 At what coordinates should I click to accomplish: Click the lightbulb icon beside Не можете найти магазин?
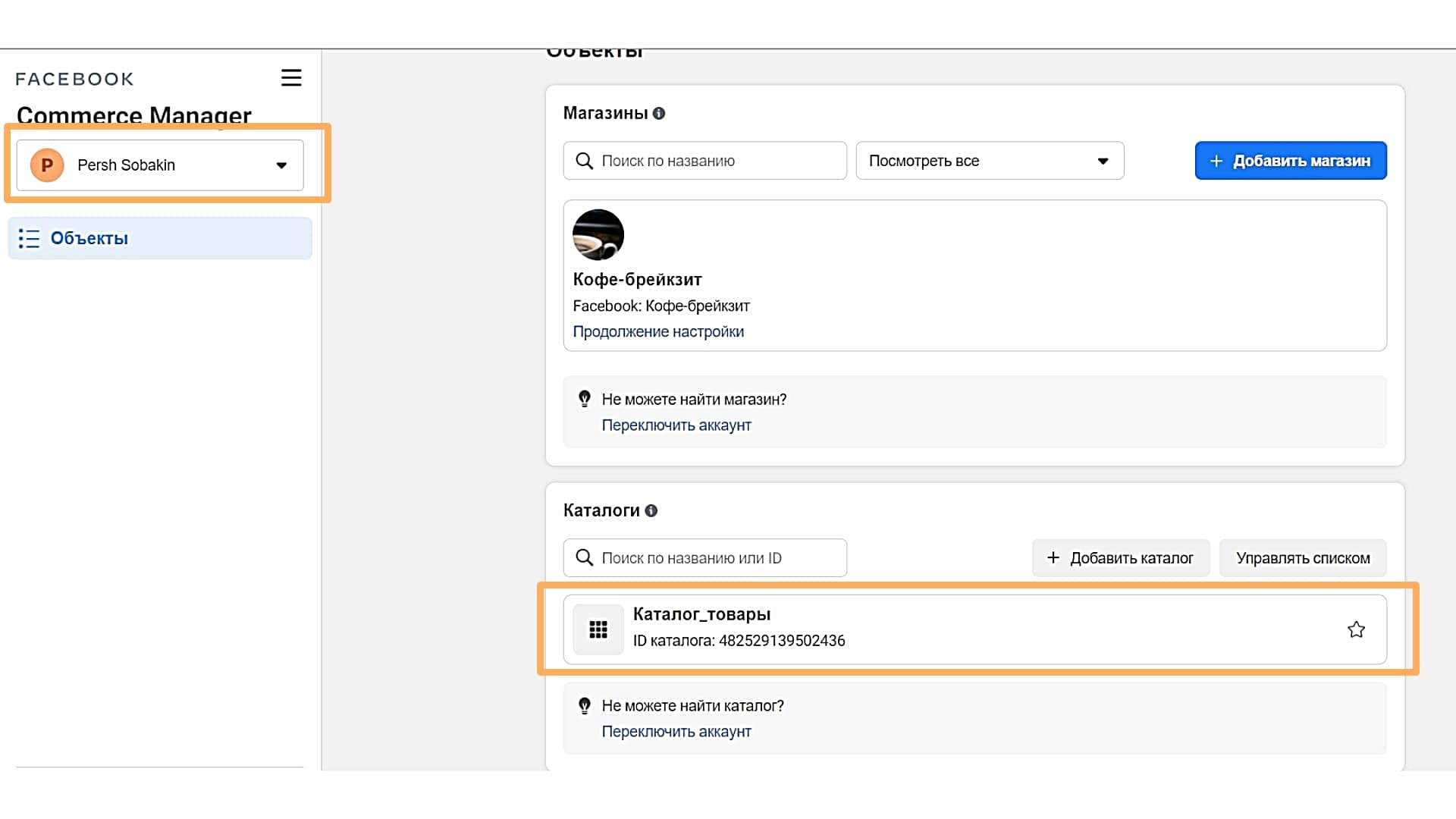point(585,399)
